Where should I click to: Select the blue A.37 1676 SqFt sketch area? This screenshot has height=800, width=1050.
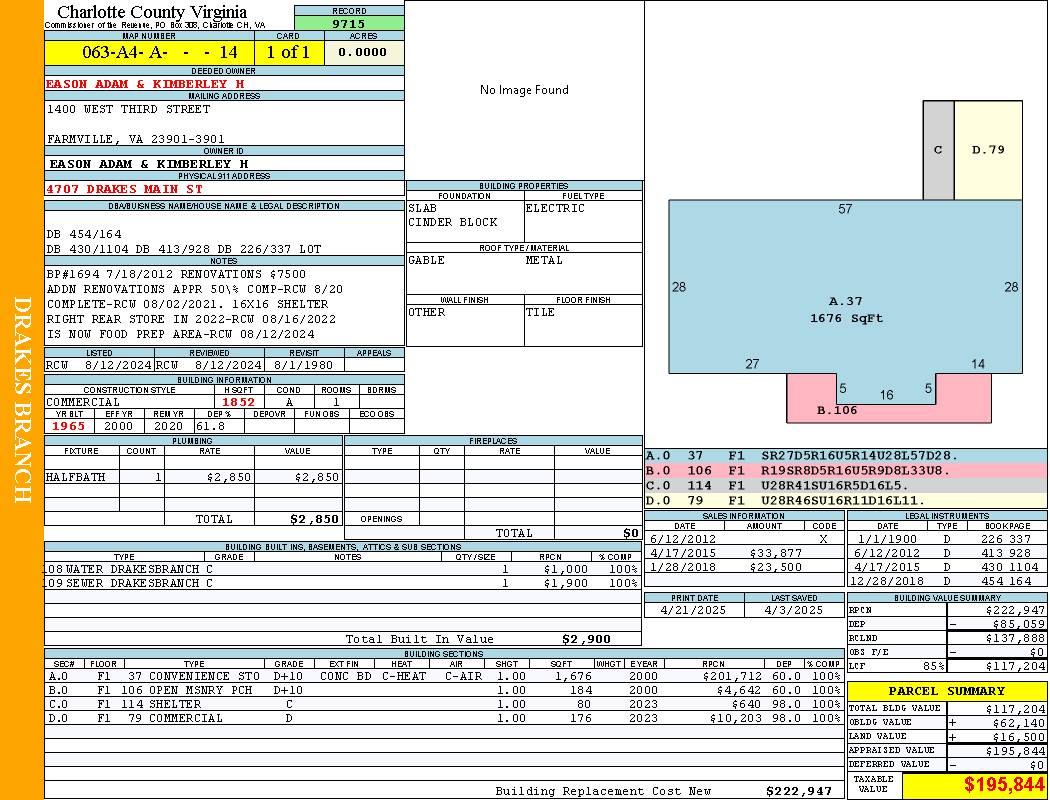pos(845,300)
